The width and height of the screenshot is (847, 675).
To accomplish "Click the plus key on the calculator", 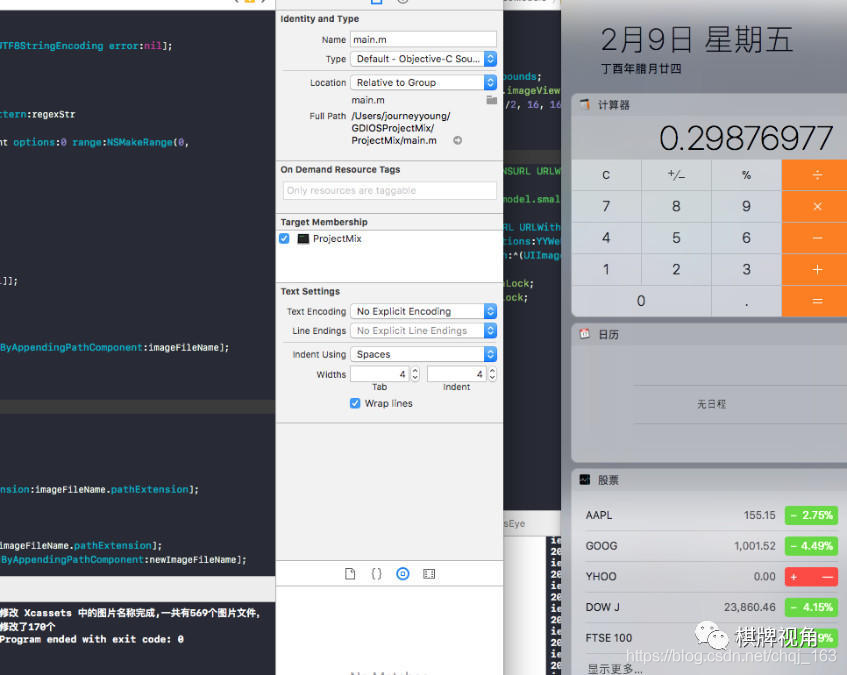I will [x=817, y=269].
